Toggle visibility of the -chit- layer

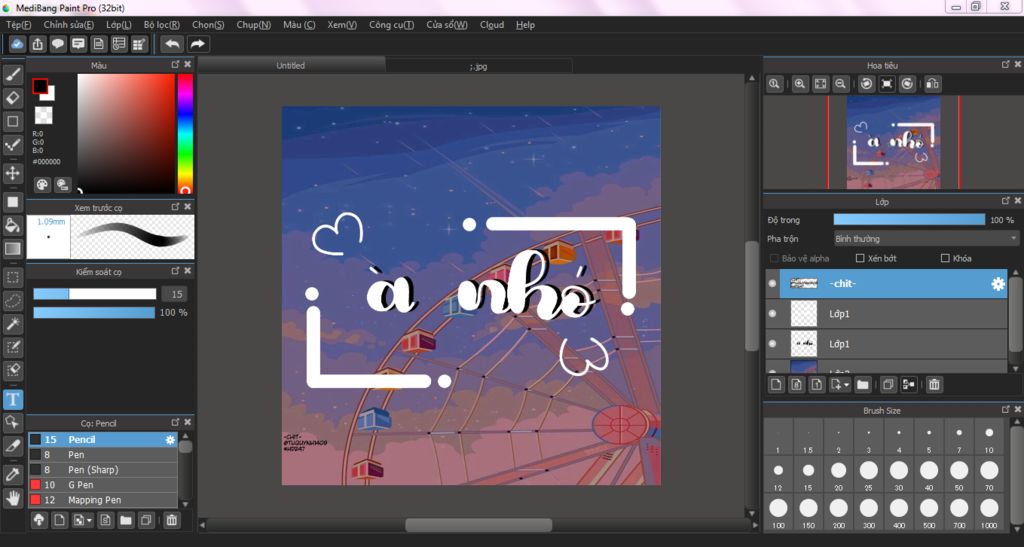[773, 283]
